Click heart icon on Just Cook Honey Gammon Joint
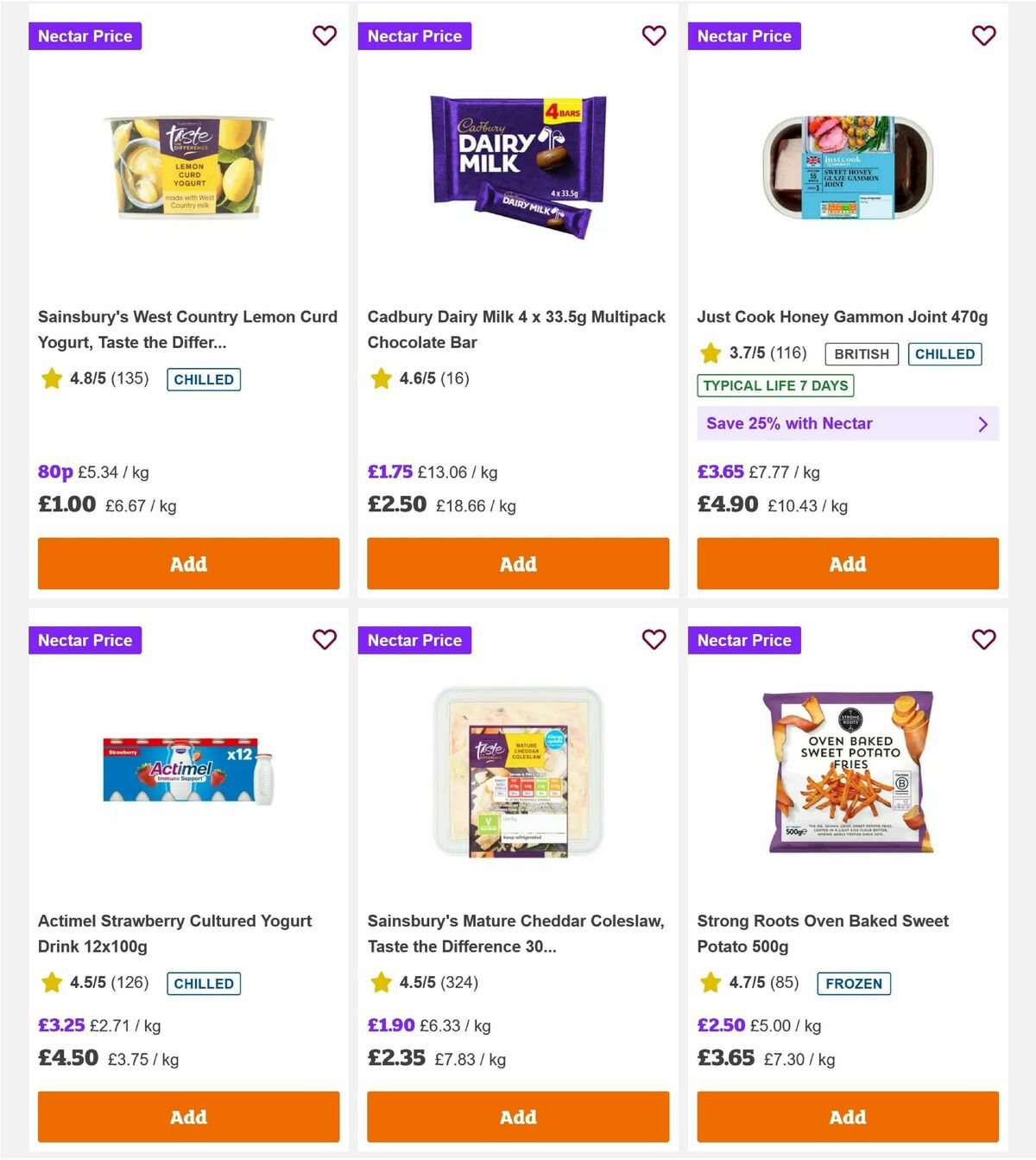 click(983, 35)
